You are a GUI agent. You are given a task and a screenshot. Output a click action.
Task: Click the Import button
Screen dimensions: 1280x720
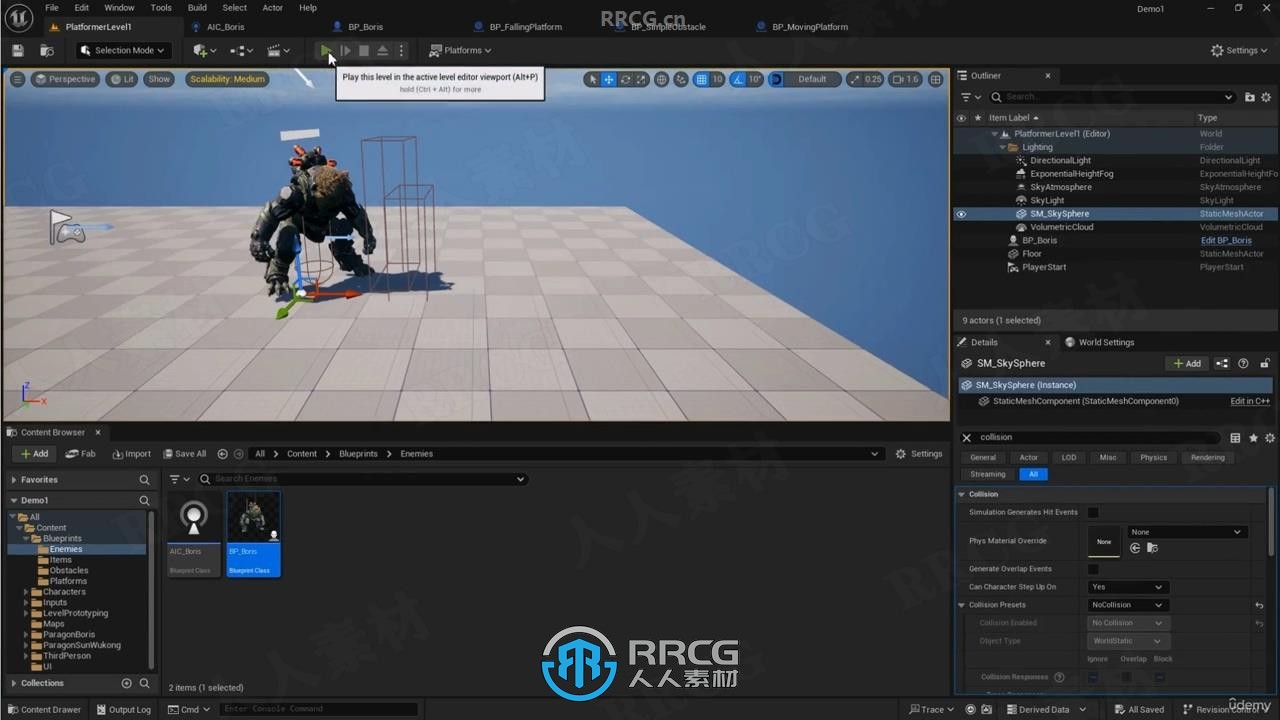coord(132,454)
